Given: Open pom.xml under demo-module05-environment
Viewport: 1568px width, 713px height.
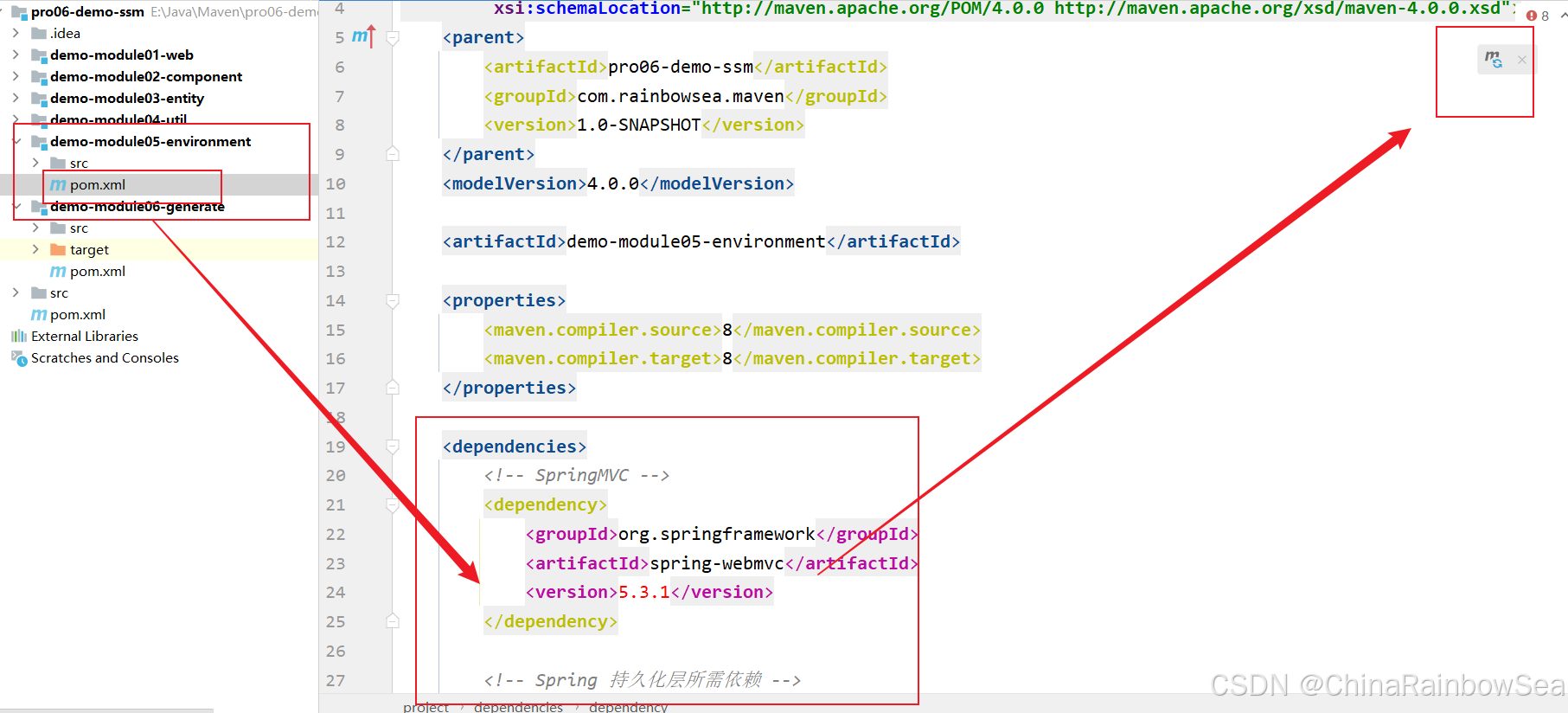Looking at the screenshot, I should click(x=97, y=184).
